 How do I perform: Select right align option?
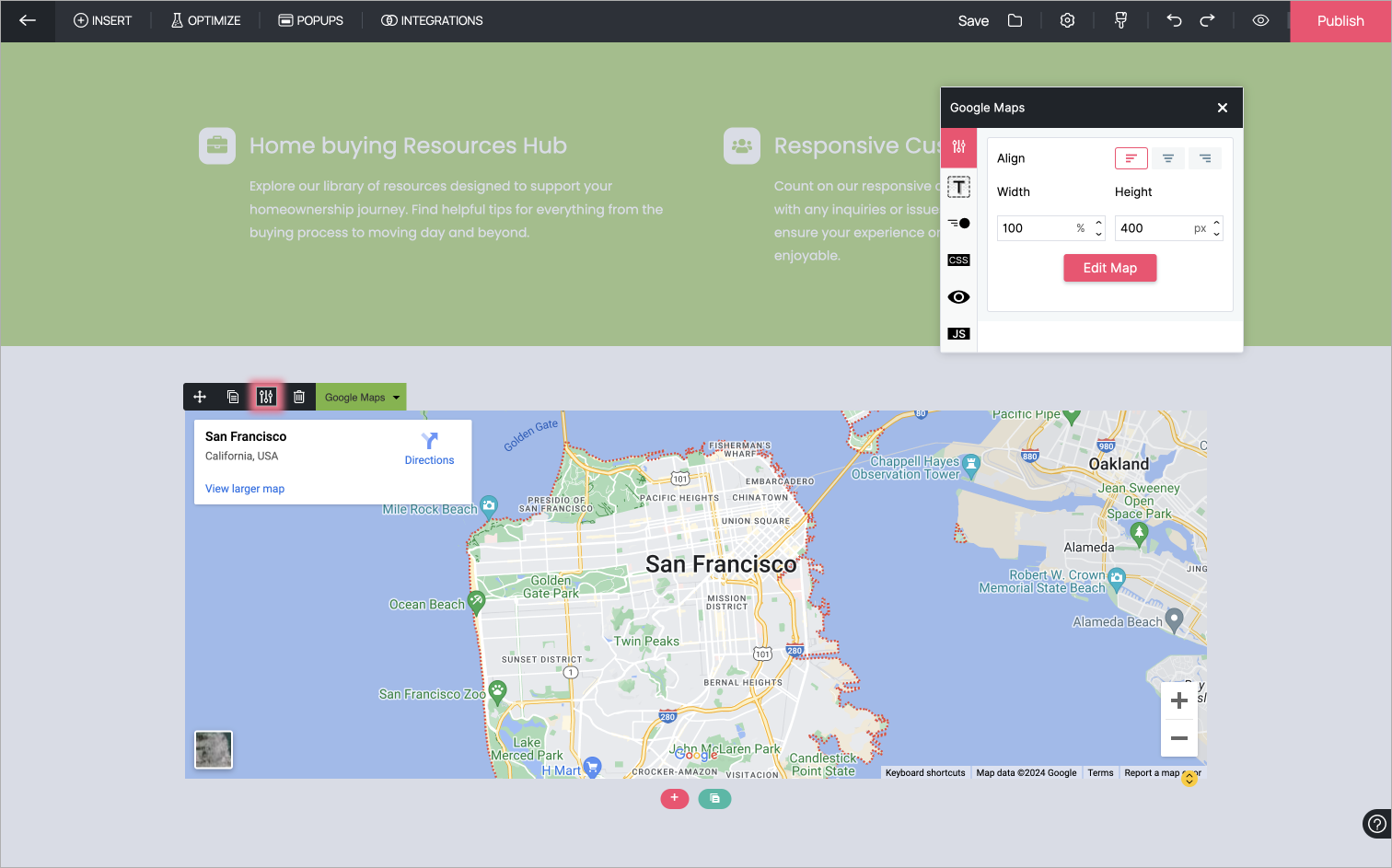coord(1204,158)
